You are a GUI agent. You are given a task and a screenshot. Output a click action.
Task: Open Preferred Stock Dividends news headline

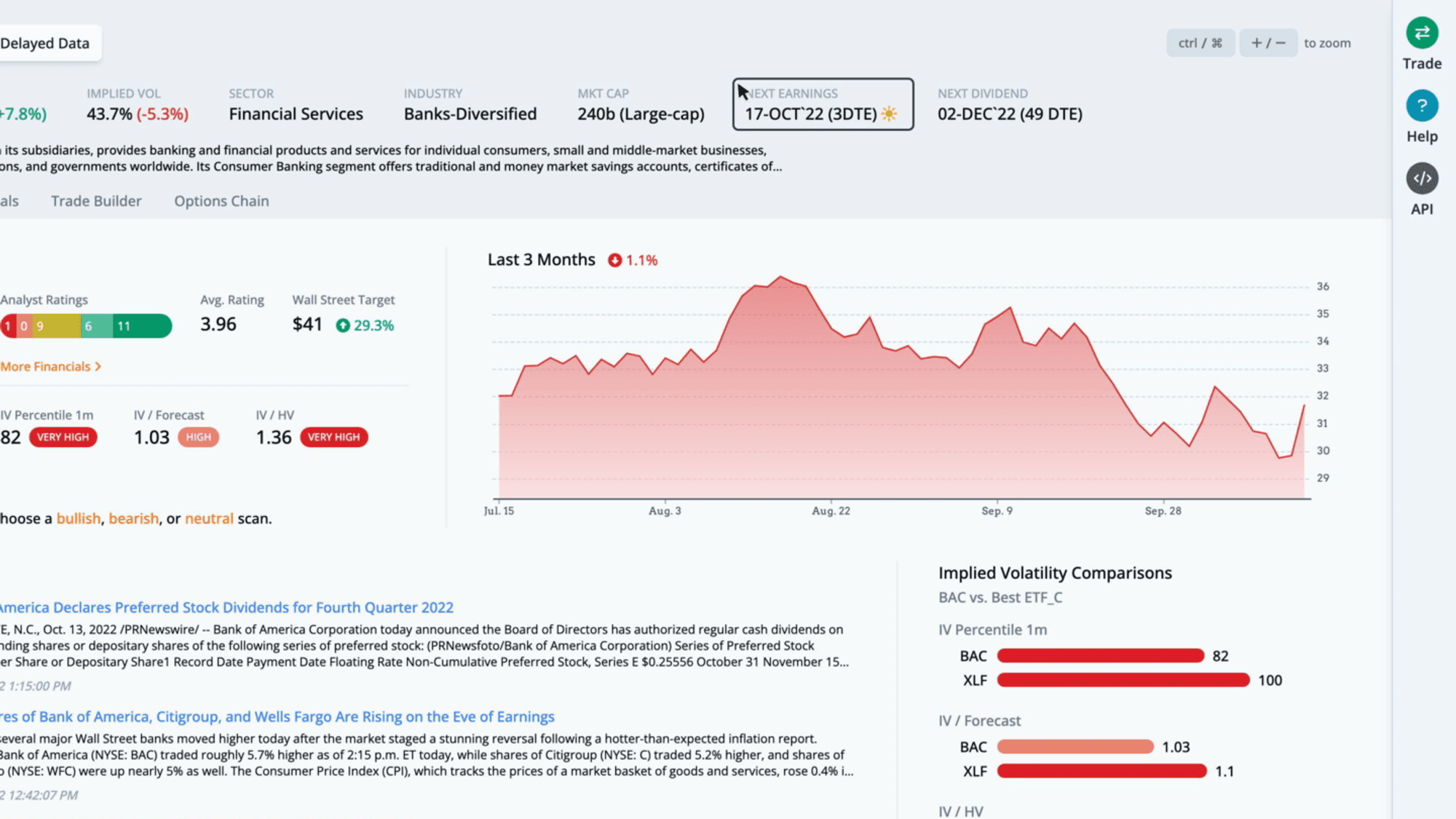(226, 607)
